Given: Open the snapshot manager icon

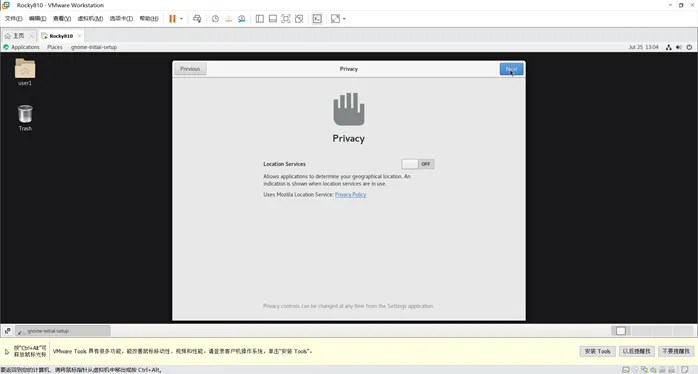Looking at the screenshot, I should pyautogui.click(x=242, y=19).
